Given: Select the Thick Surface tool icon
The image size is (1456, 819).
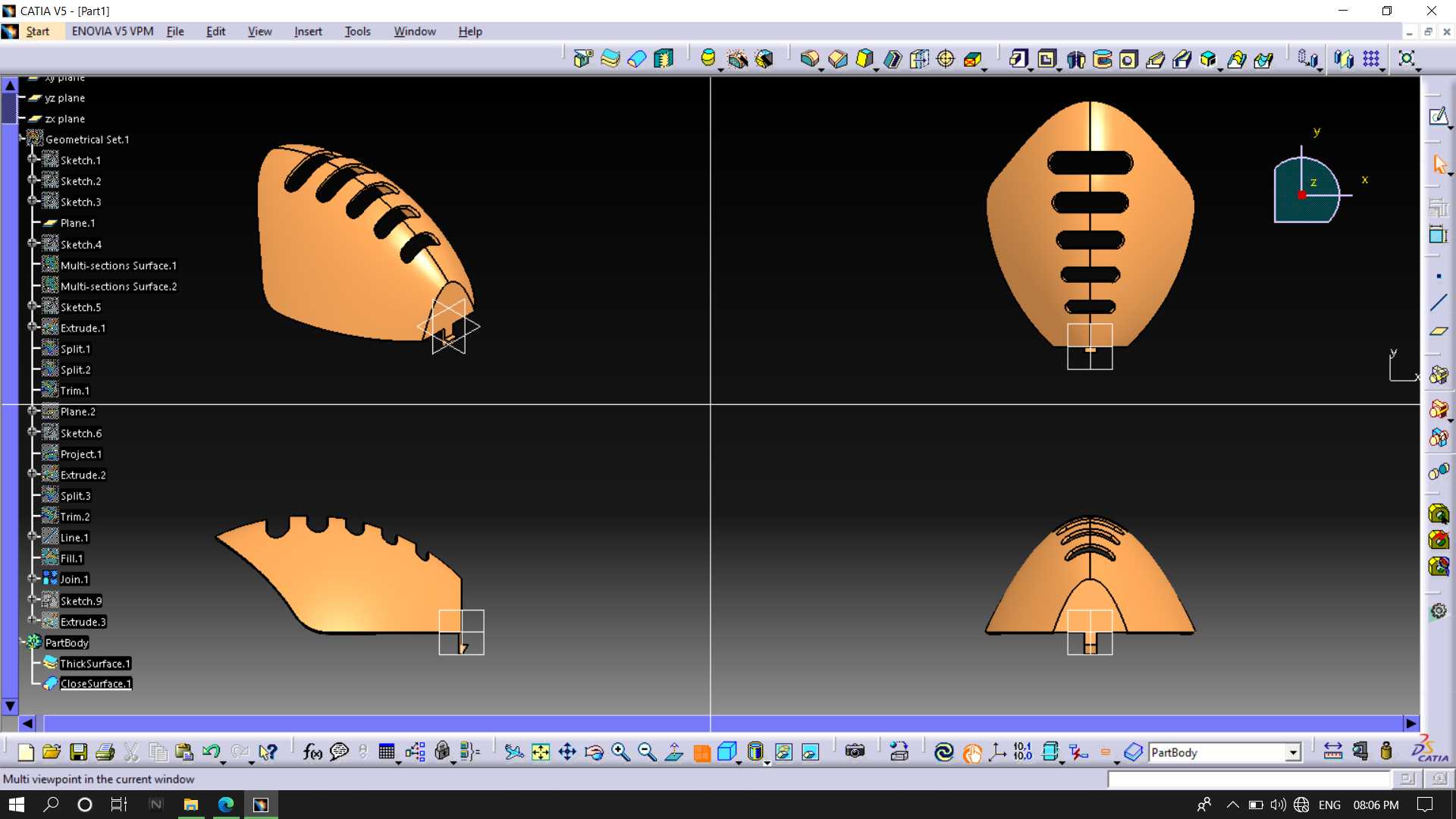Looking at the screenshot, I should [x=610, y=58].
